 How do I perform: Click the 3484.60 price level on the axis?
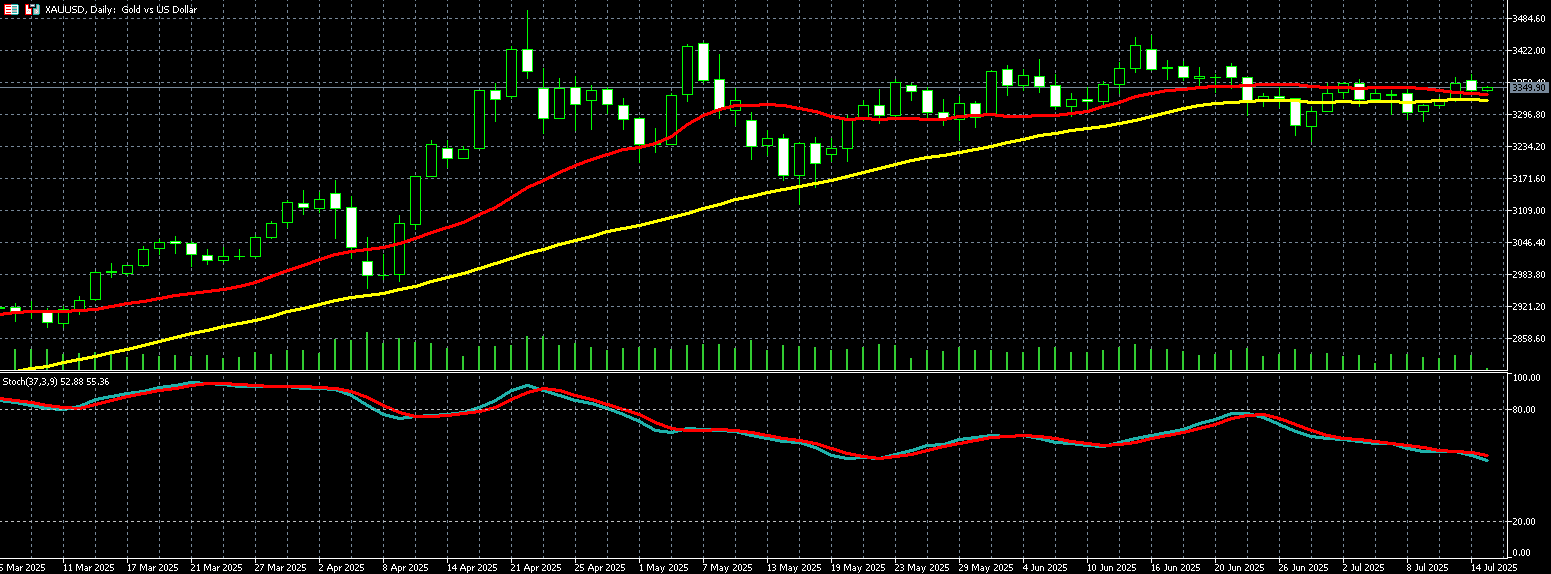1530,19
